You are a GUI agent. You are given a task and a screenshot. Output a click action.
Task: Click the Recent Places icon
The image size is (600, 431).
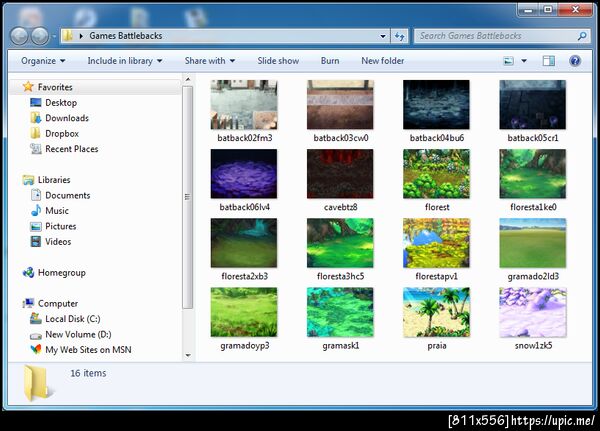tap(36, 149)
